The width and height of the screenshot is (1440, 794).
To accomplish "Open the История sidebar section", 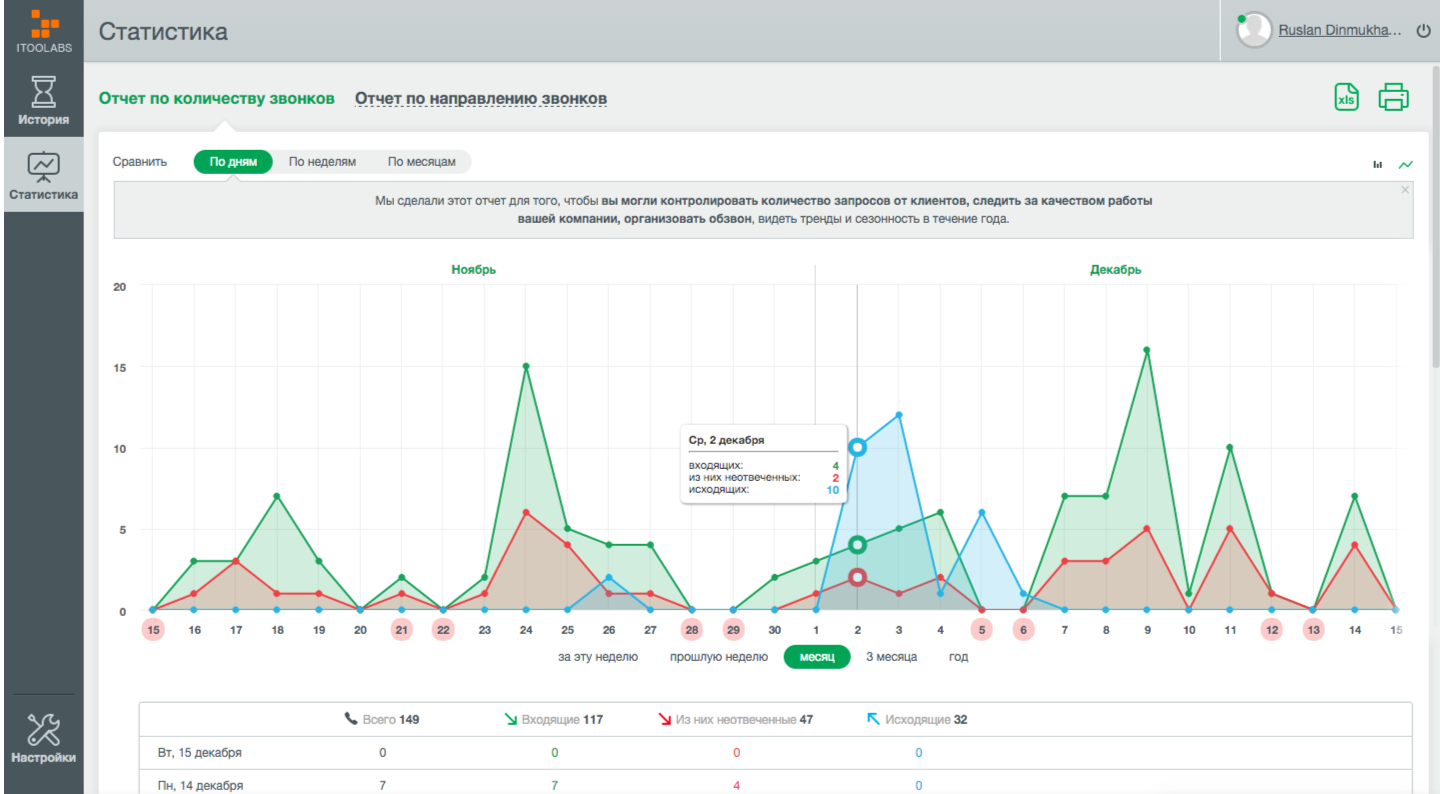I will 43,101.
